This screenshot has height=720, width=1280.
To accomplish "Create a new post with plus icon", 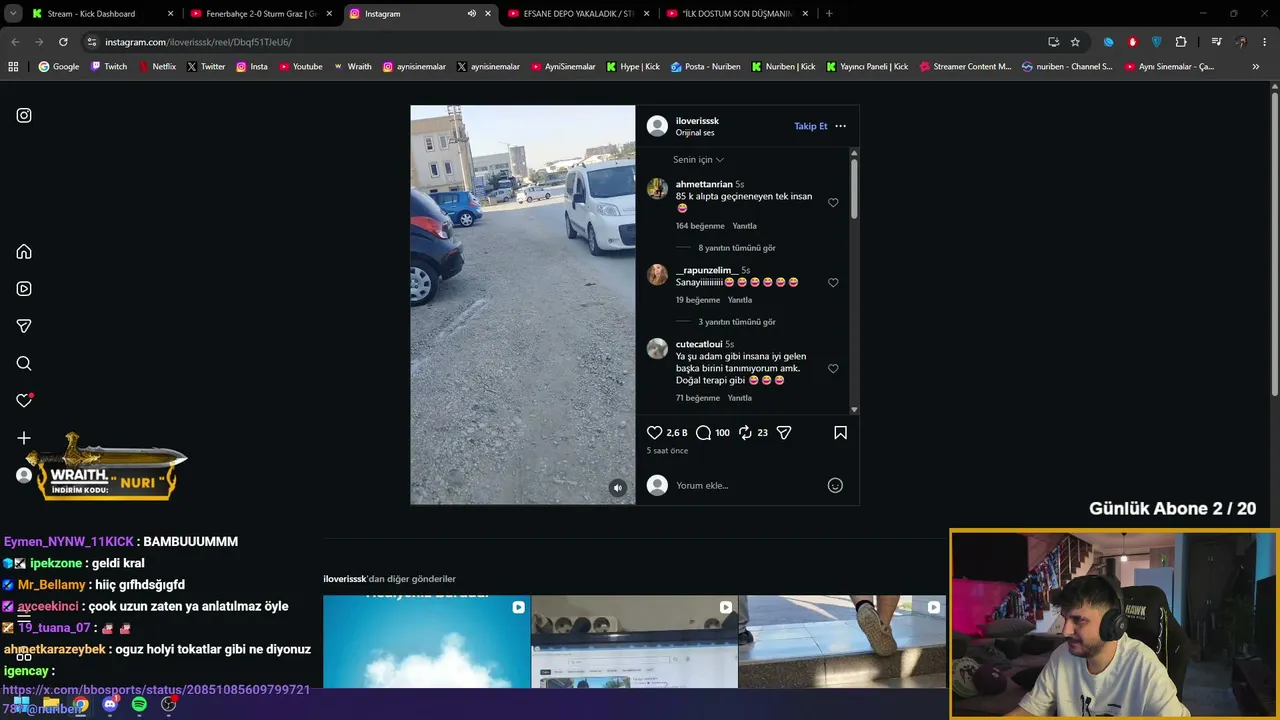I will click(x=24, y=438).
